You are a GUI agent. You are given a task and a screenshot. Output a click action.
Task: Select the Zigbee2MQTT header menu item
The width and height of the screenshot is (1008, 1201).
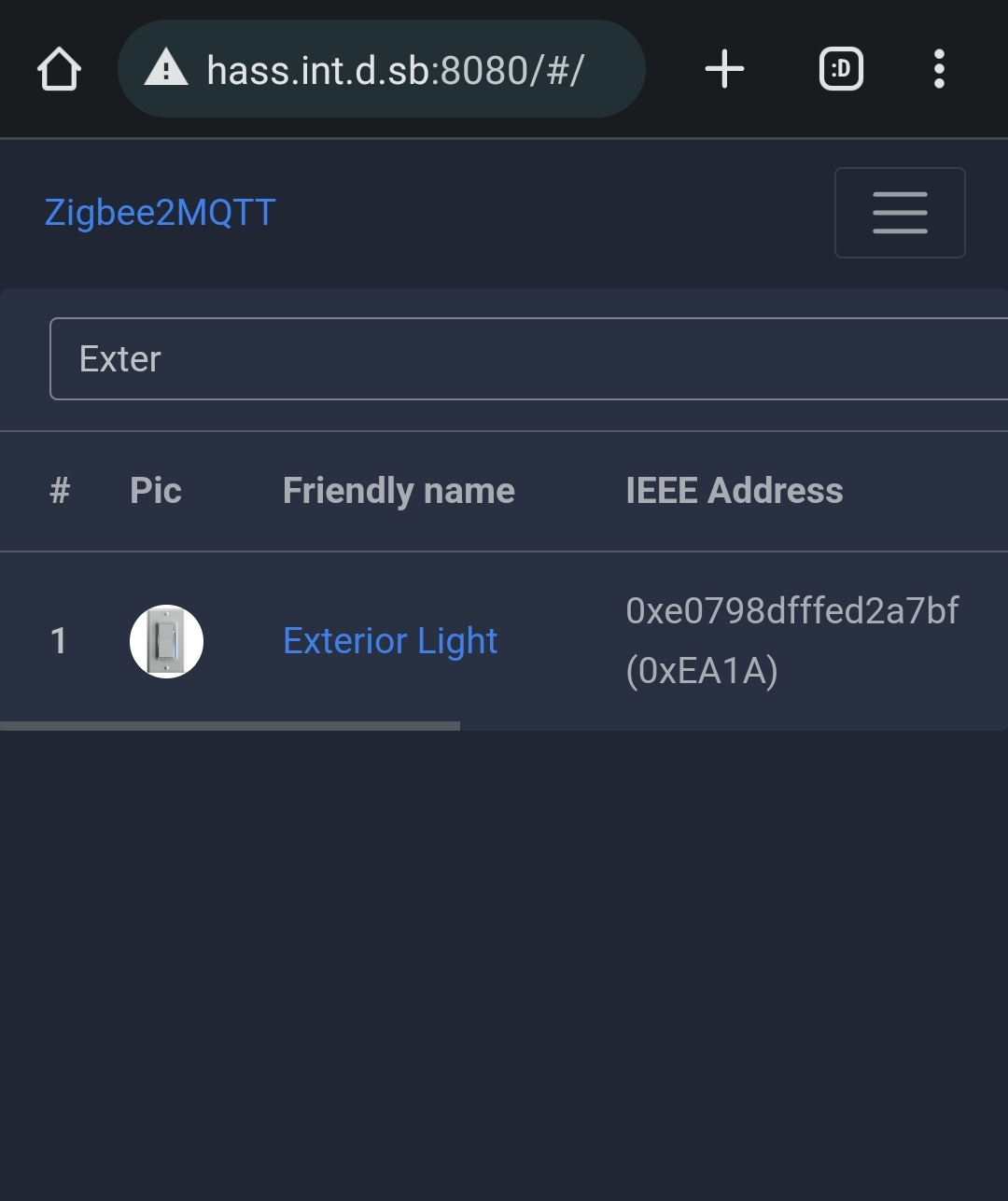tap(160, 212)
